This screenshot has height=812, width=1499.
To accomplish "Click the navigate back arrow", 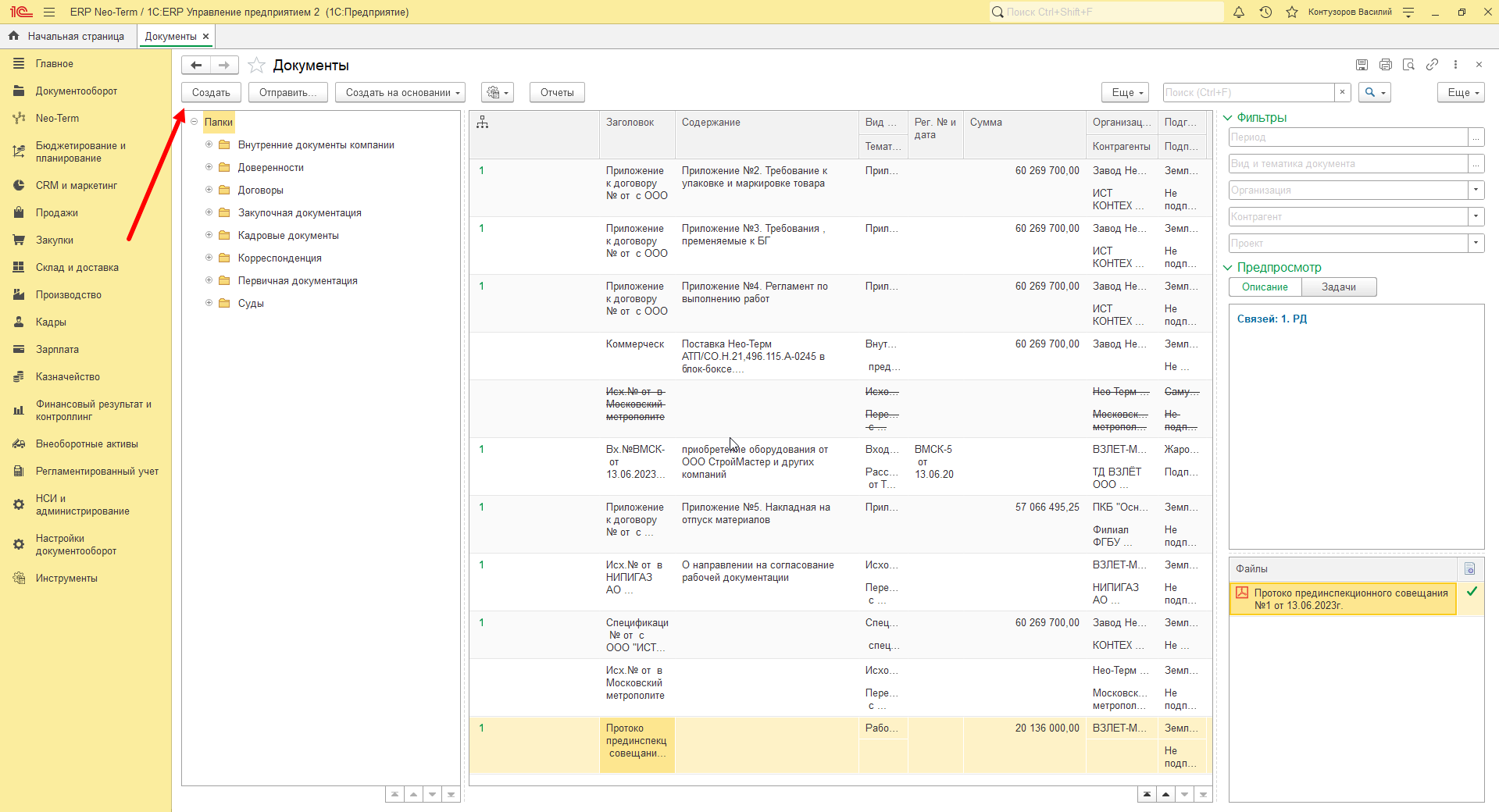I will point(196,66).
